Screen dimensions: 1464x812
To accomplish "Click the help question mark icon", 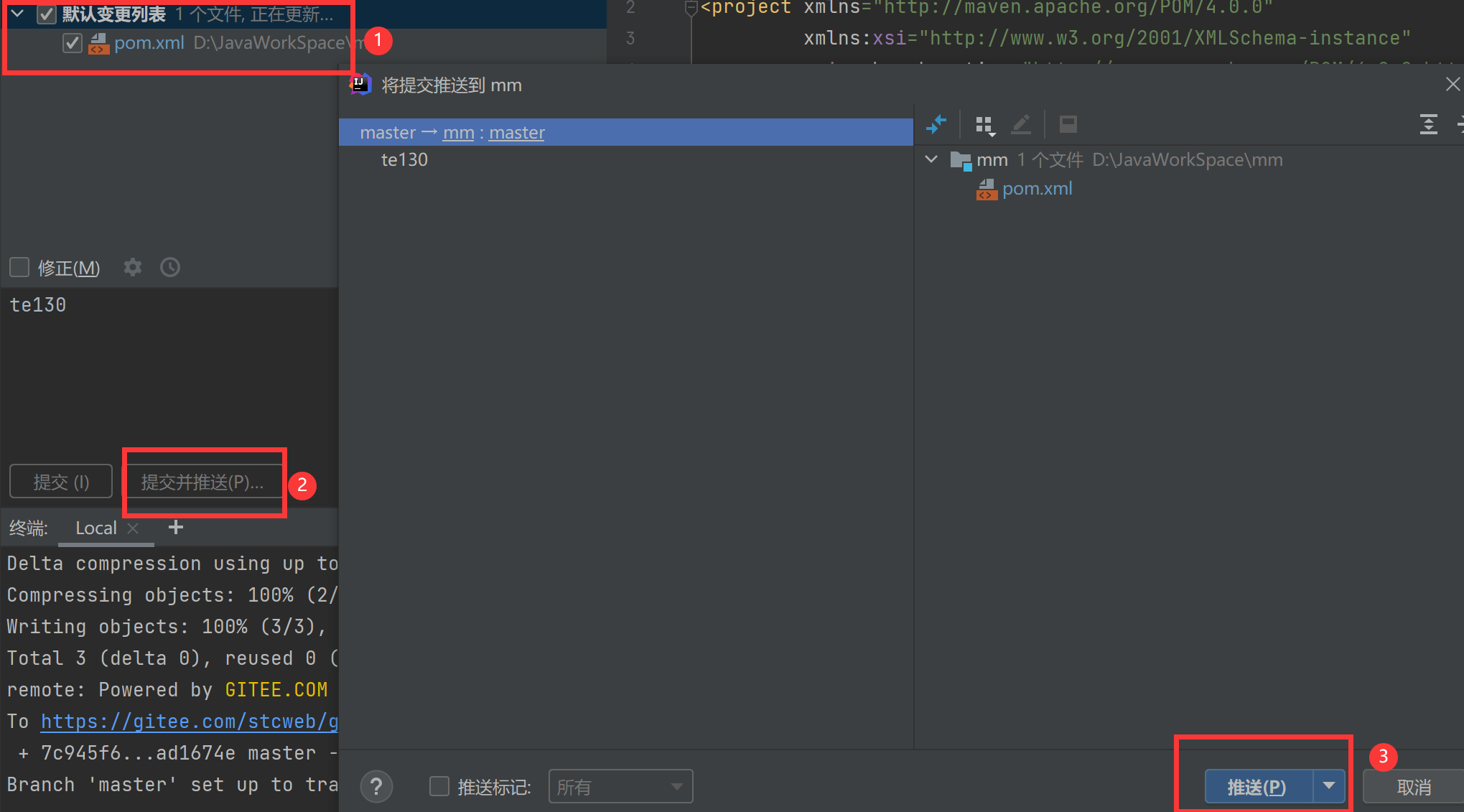I will click(376, 787).
